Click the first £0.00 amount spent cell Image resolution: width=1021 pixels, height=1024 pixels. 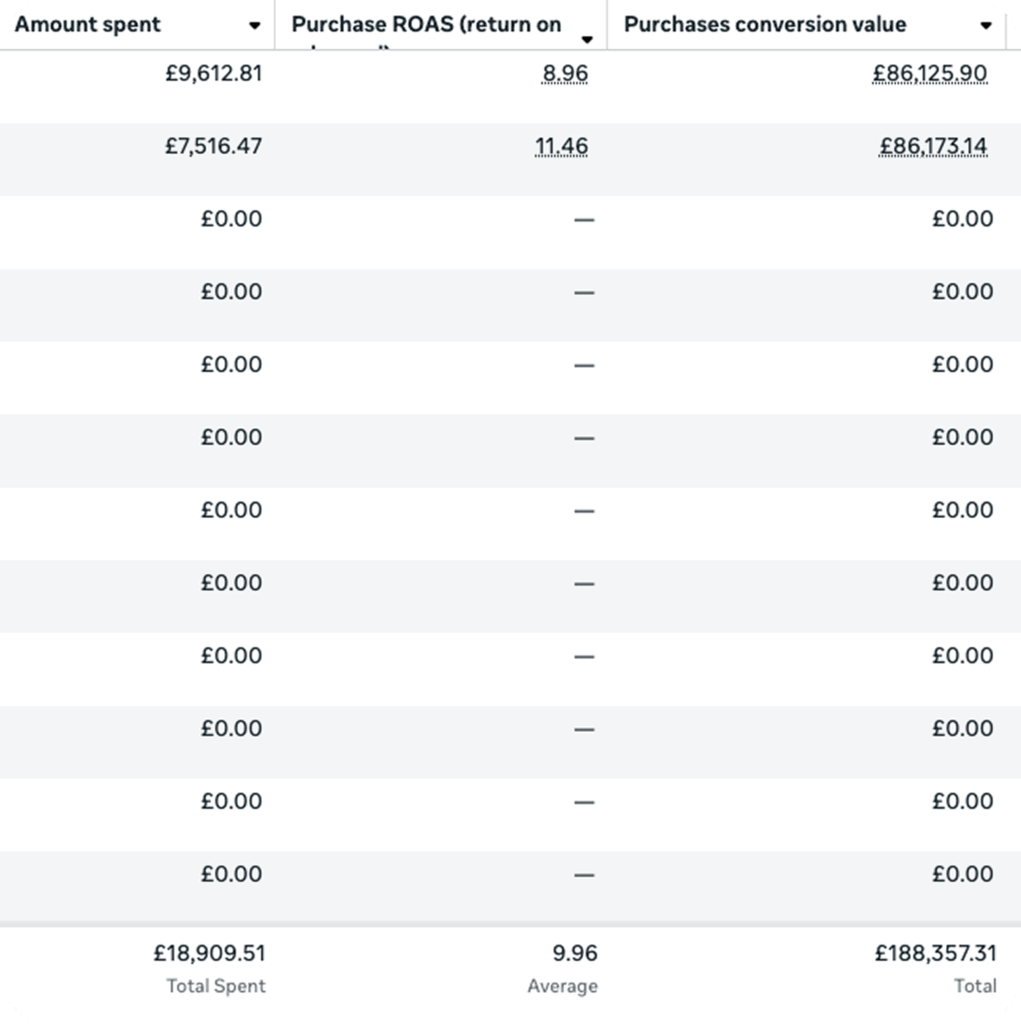[231, 219]
